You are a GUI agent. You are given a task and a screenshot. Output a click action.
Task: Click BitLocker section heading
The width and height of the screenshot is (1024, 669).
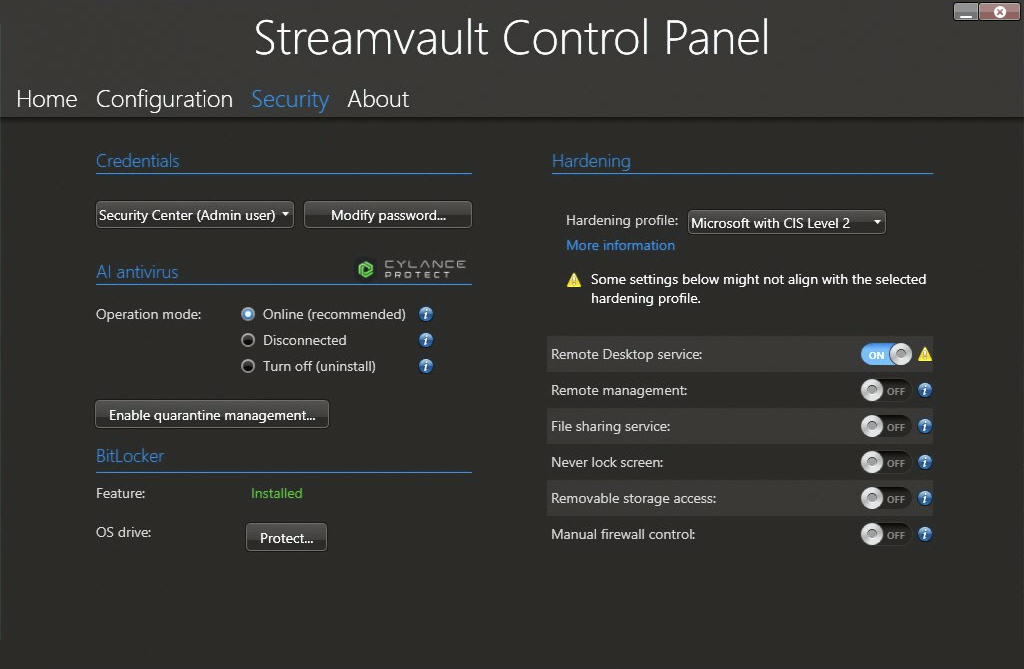[130, 456]
